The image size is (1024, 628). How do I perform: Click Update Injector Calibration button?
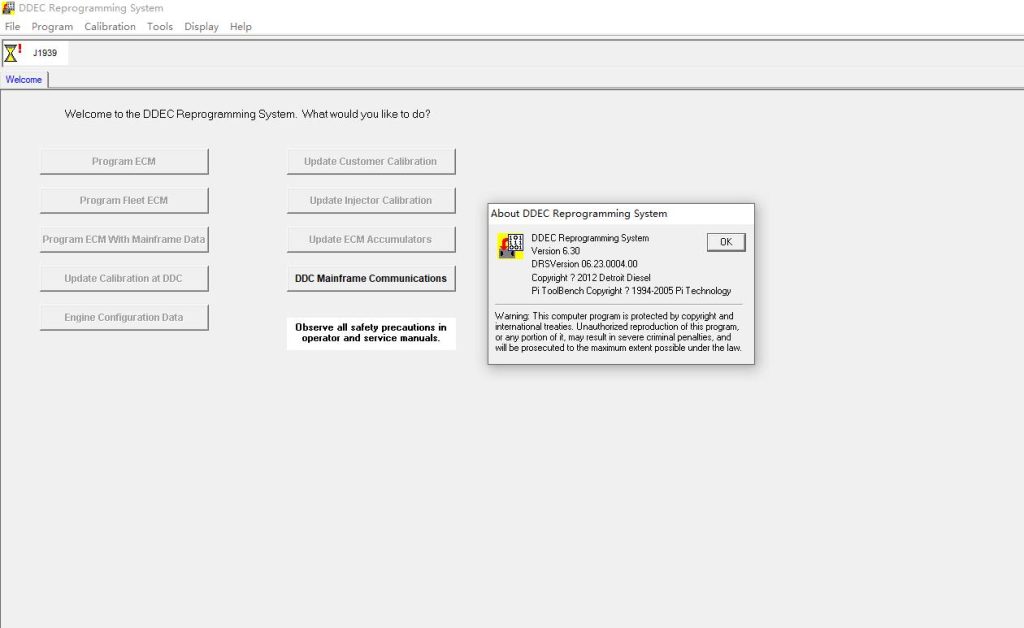pyautogui.click(x=371, y=200)
